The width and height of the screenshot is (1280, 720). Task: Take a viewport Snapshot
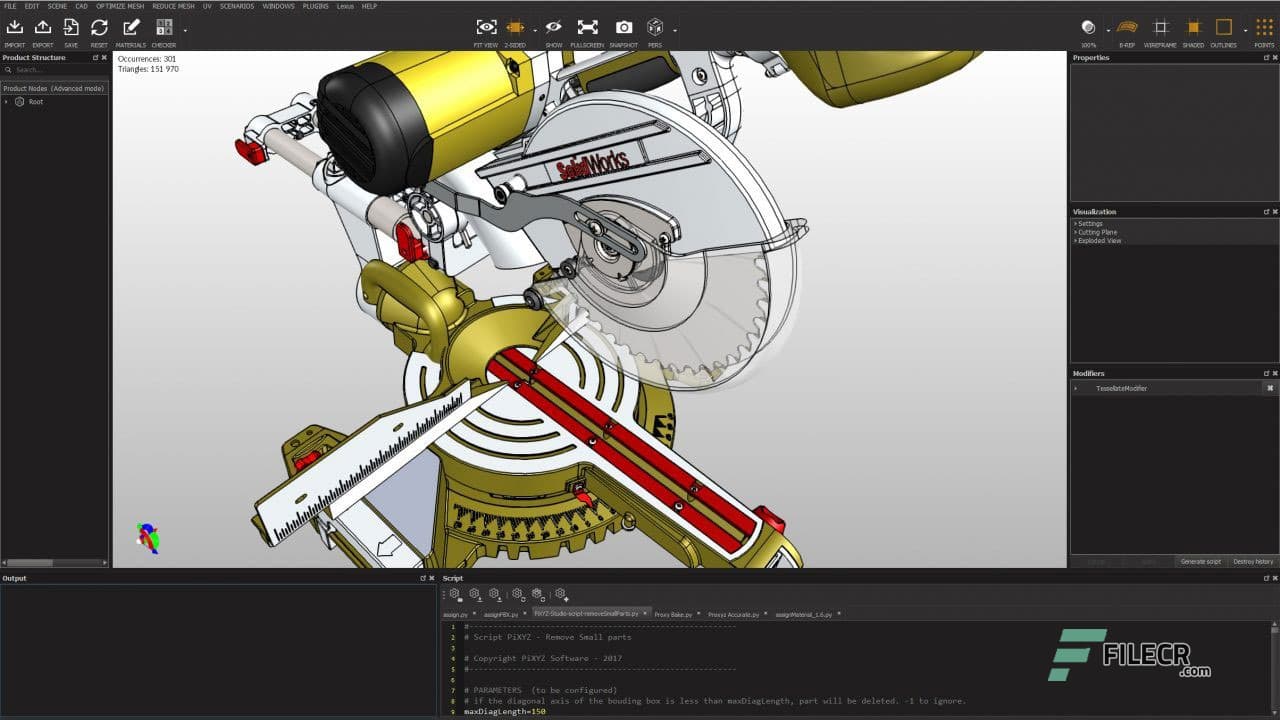pos(623,29)
